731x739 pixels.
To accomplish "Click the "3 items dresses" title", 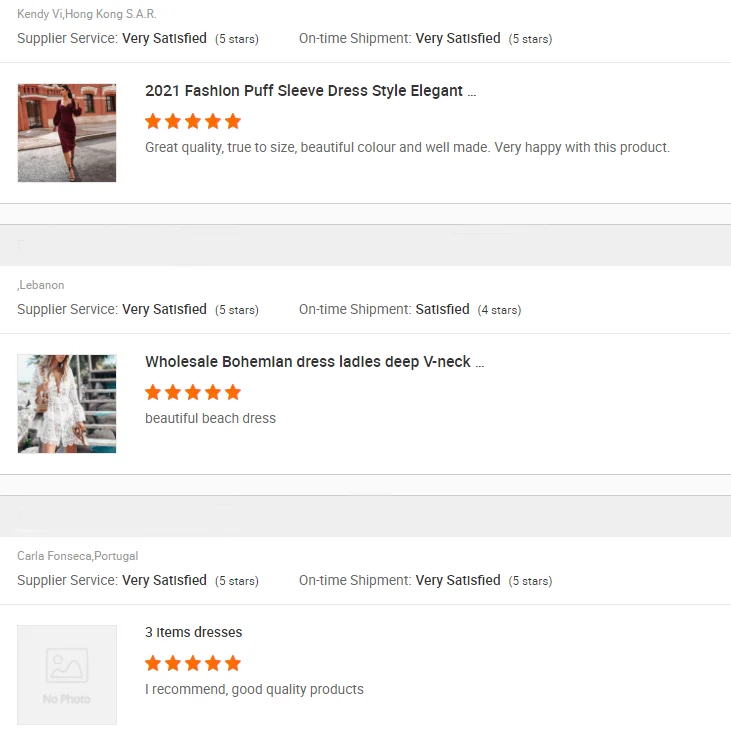I will [x=194, y=632].
